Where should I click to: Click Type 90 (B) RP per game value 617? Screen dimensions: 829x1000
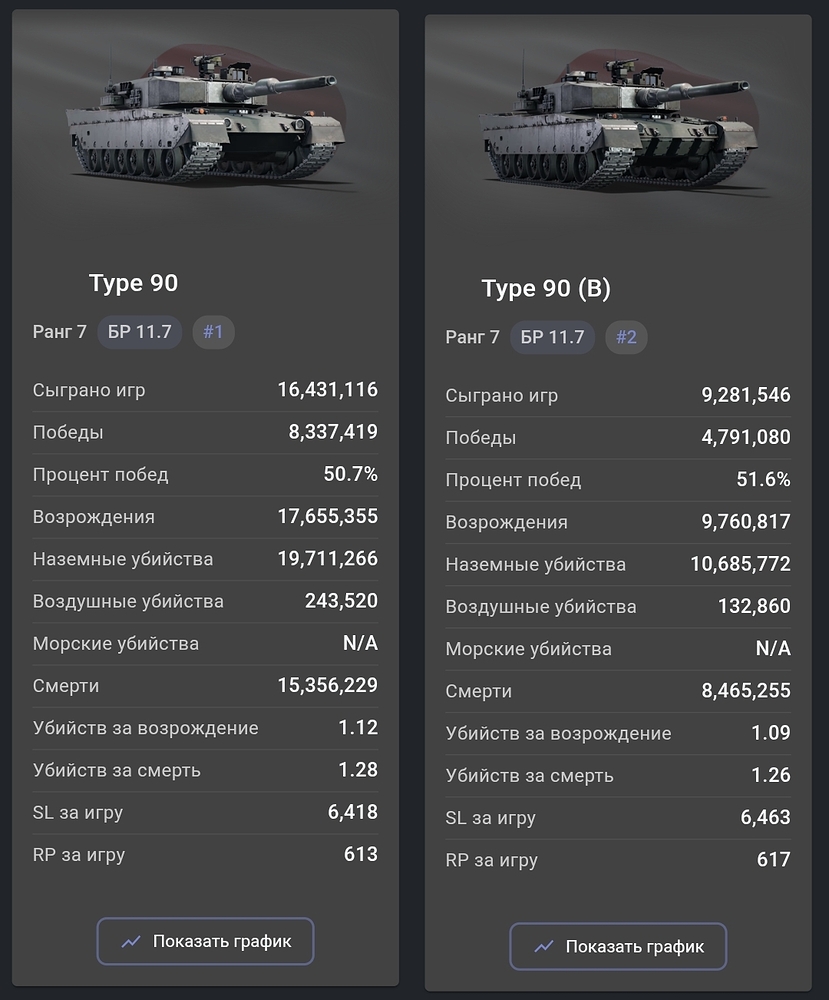[x=774, y=860]
